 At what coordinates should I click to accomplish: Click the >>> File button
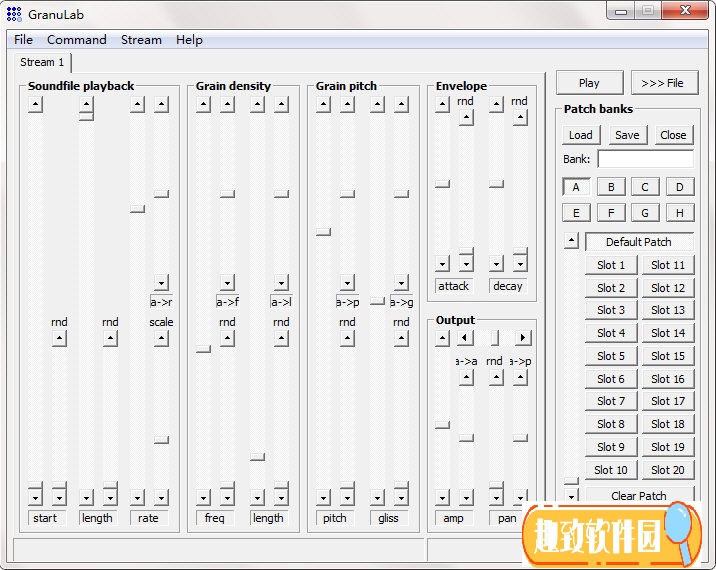pos(663,83)
